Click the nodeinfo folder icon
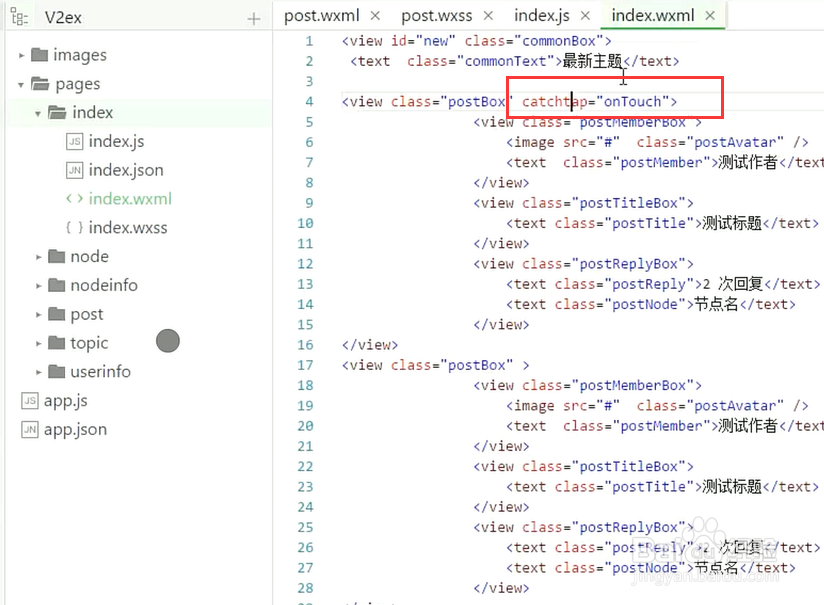 click(x=56, y=285)
